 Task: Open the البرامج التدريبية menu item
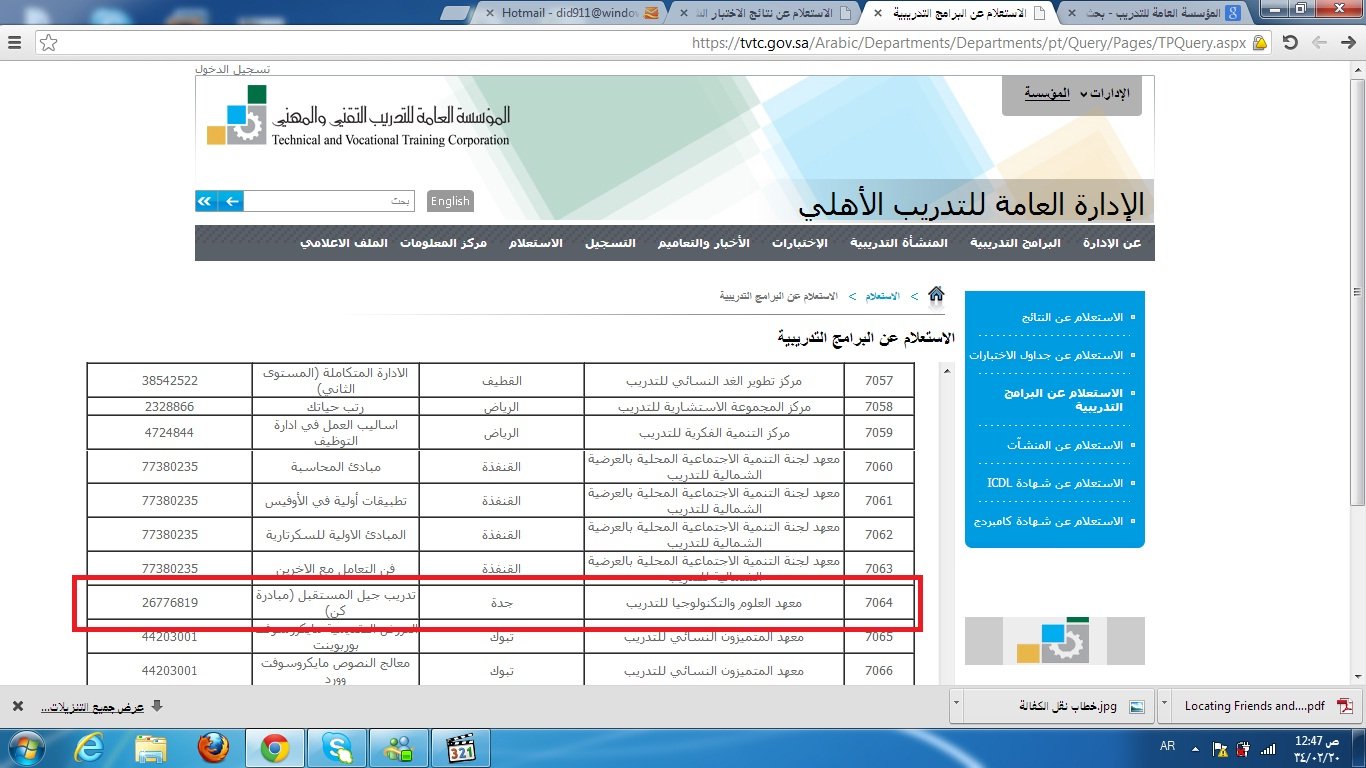(x=1016, y=243)
